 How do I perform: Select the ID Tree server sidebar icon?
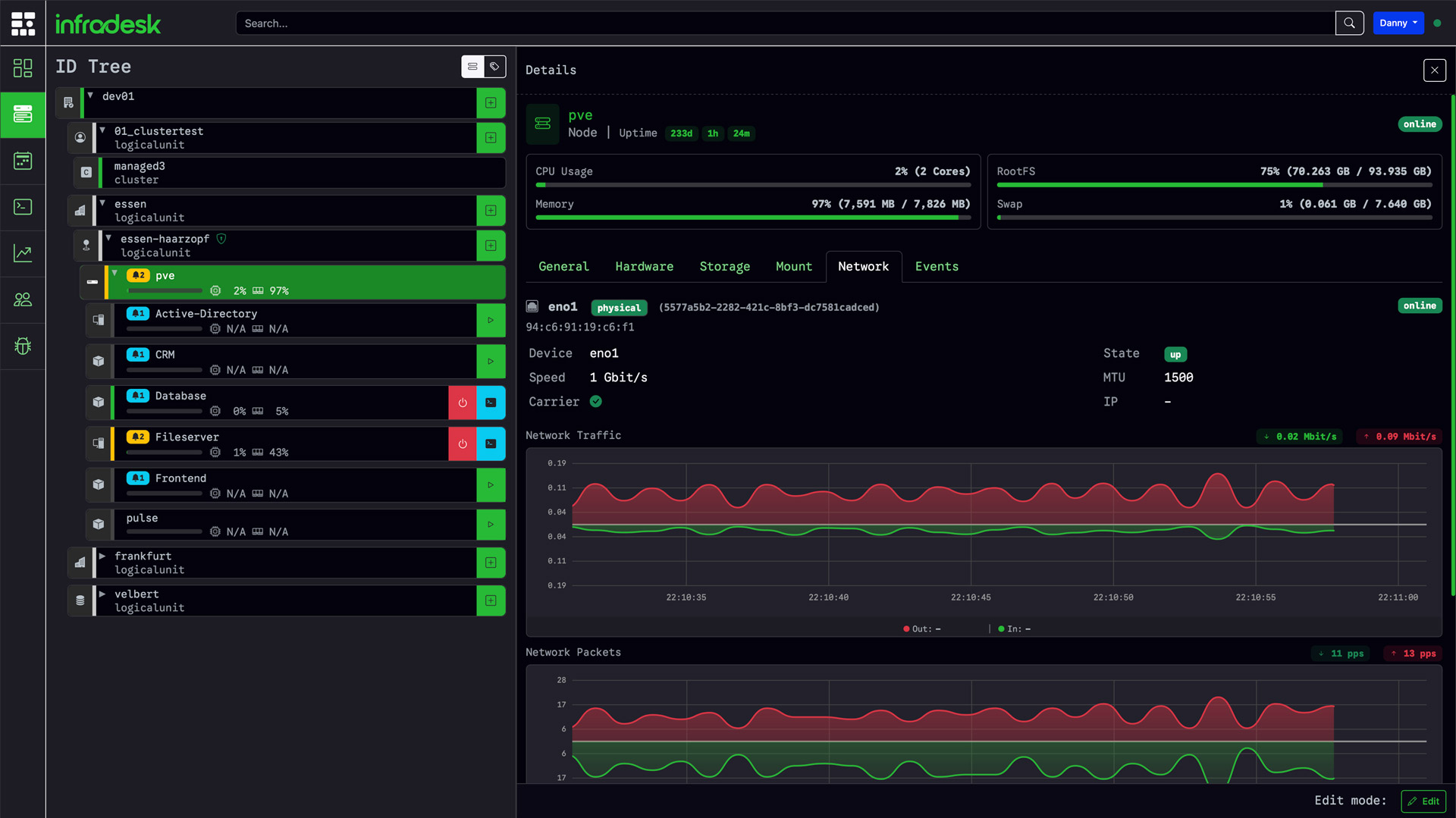[x=23, y=114]
